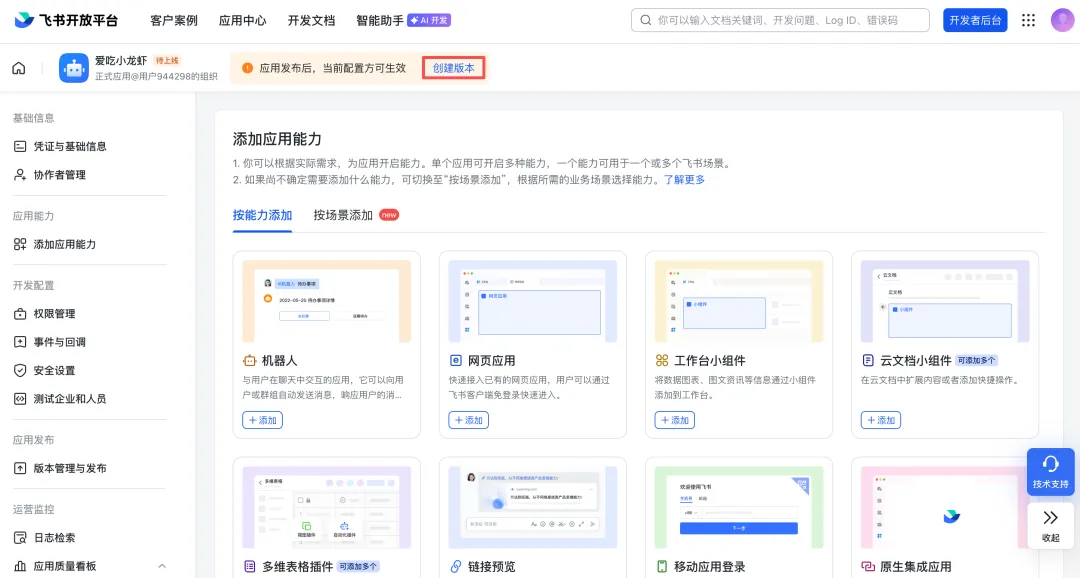Viewport: 1080px width, 578px height.
Task: Click the search magnifier icon
Action: tap(645, 21)
